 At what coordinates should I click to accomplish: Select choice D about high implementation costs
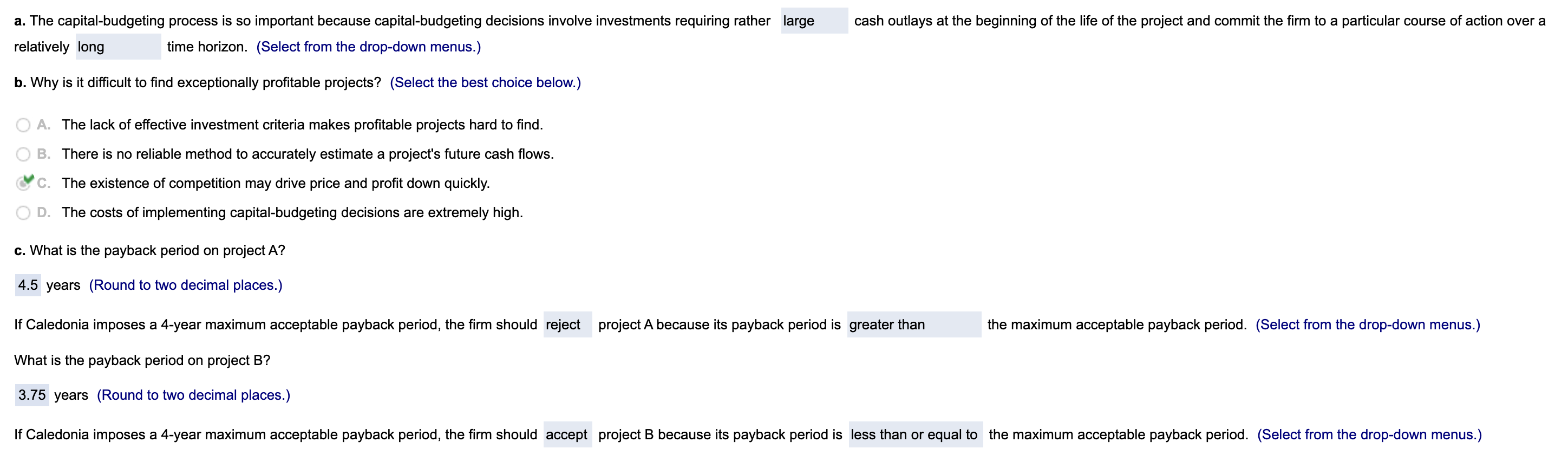[23, 212]
